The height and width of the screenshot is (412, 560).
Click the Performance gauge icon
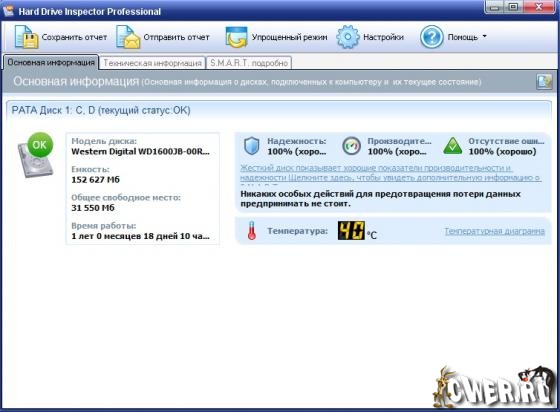tap(351, 146)
